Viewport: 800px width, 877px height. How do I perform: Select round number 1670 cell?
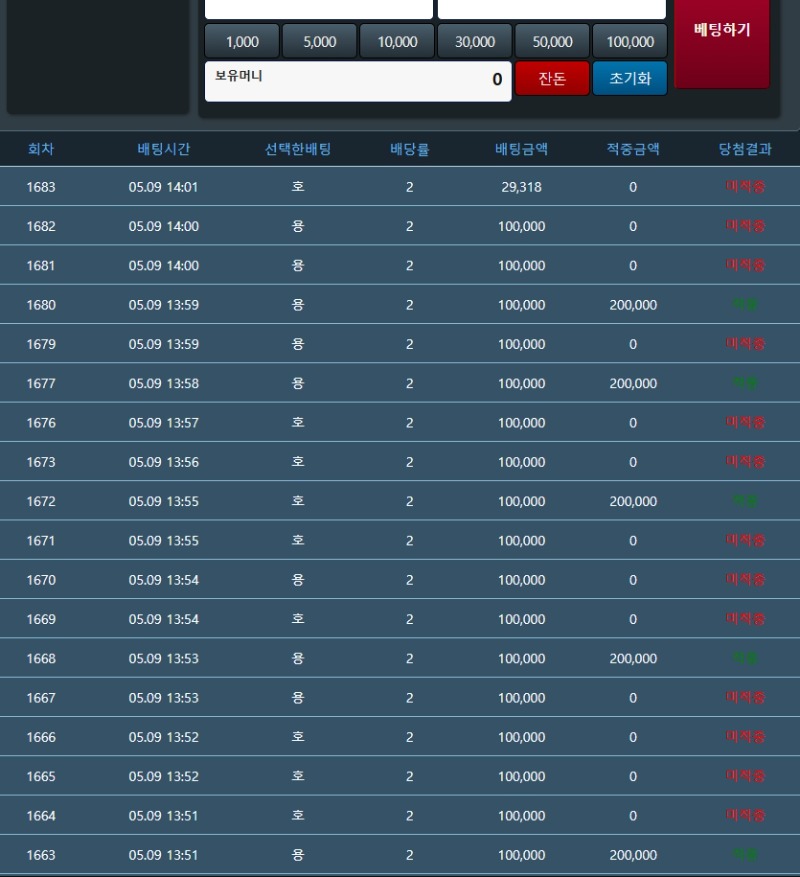pos(41,580)
